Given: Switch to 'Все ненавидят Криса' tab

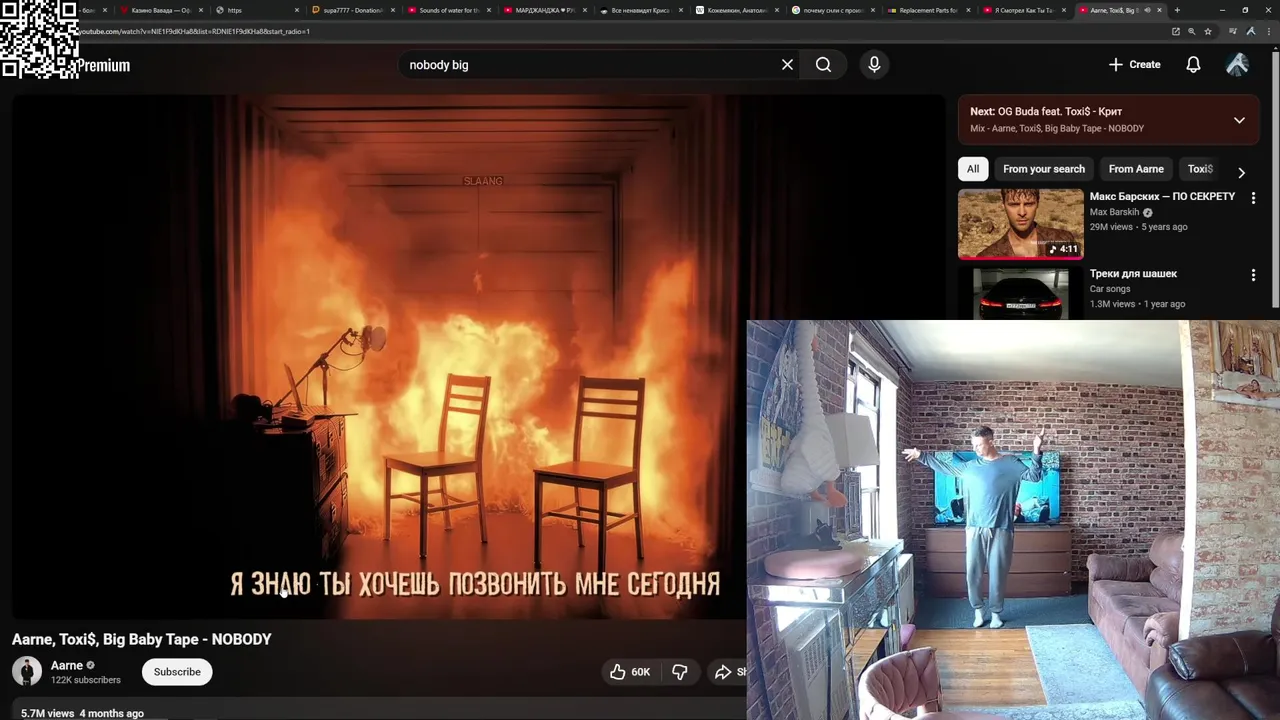Looking at the screenshot, I should (639, 10).
